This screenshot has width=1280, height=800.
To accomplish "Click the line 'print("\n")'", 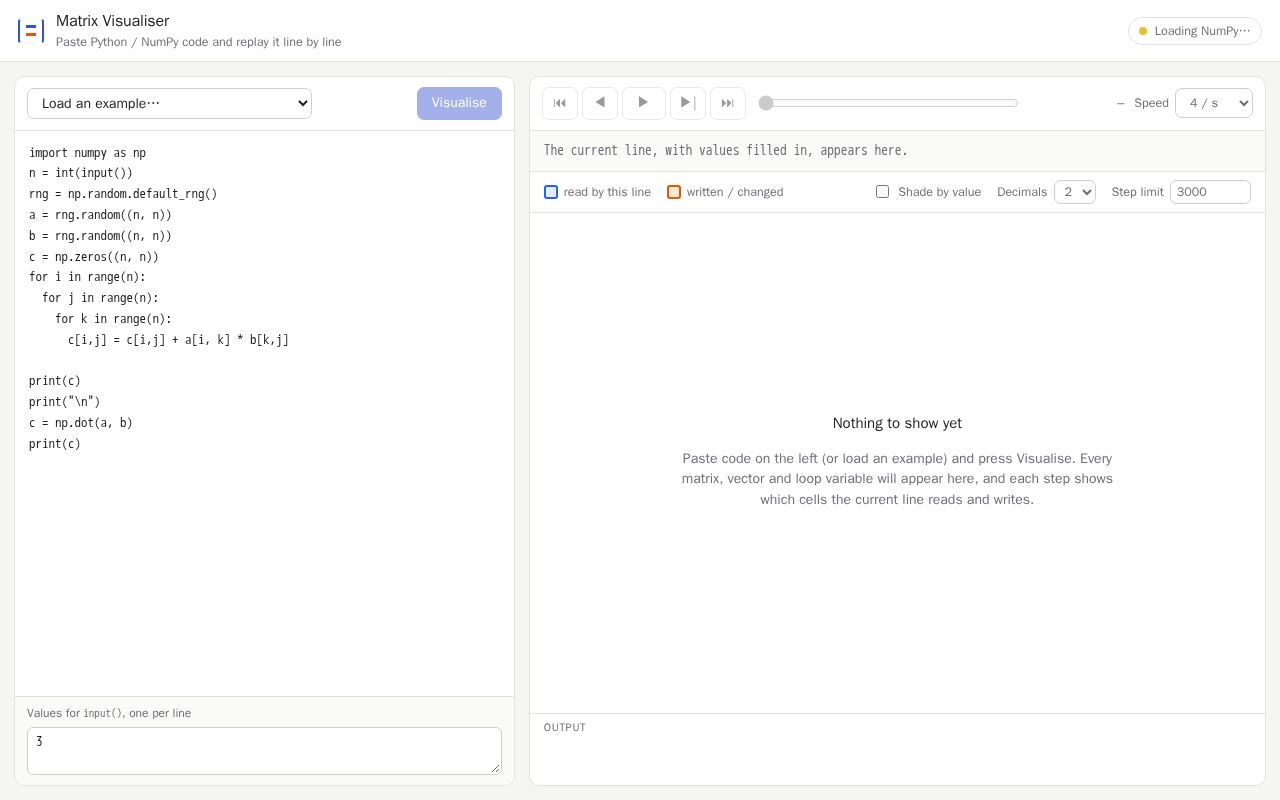I will (65, 402).
